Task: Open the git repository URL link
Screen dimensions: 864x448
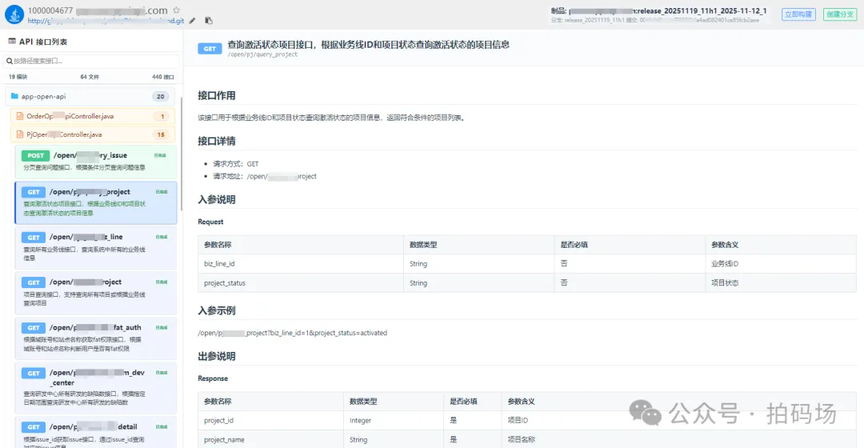Action: (106, 21)
